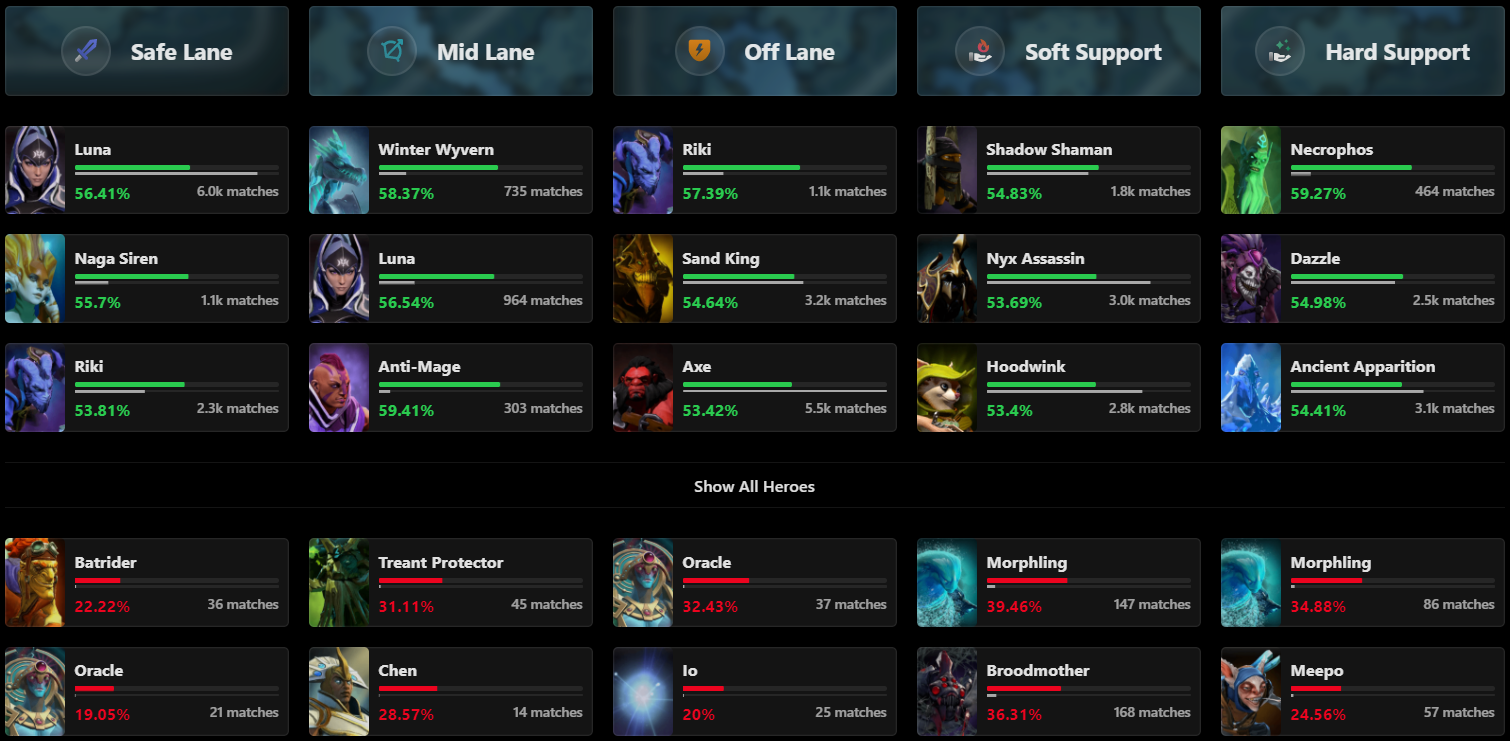Screen dimensions: 1510x741
Task: Click Axe's 5.5k matches count
Action: [845, 408]
